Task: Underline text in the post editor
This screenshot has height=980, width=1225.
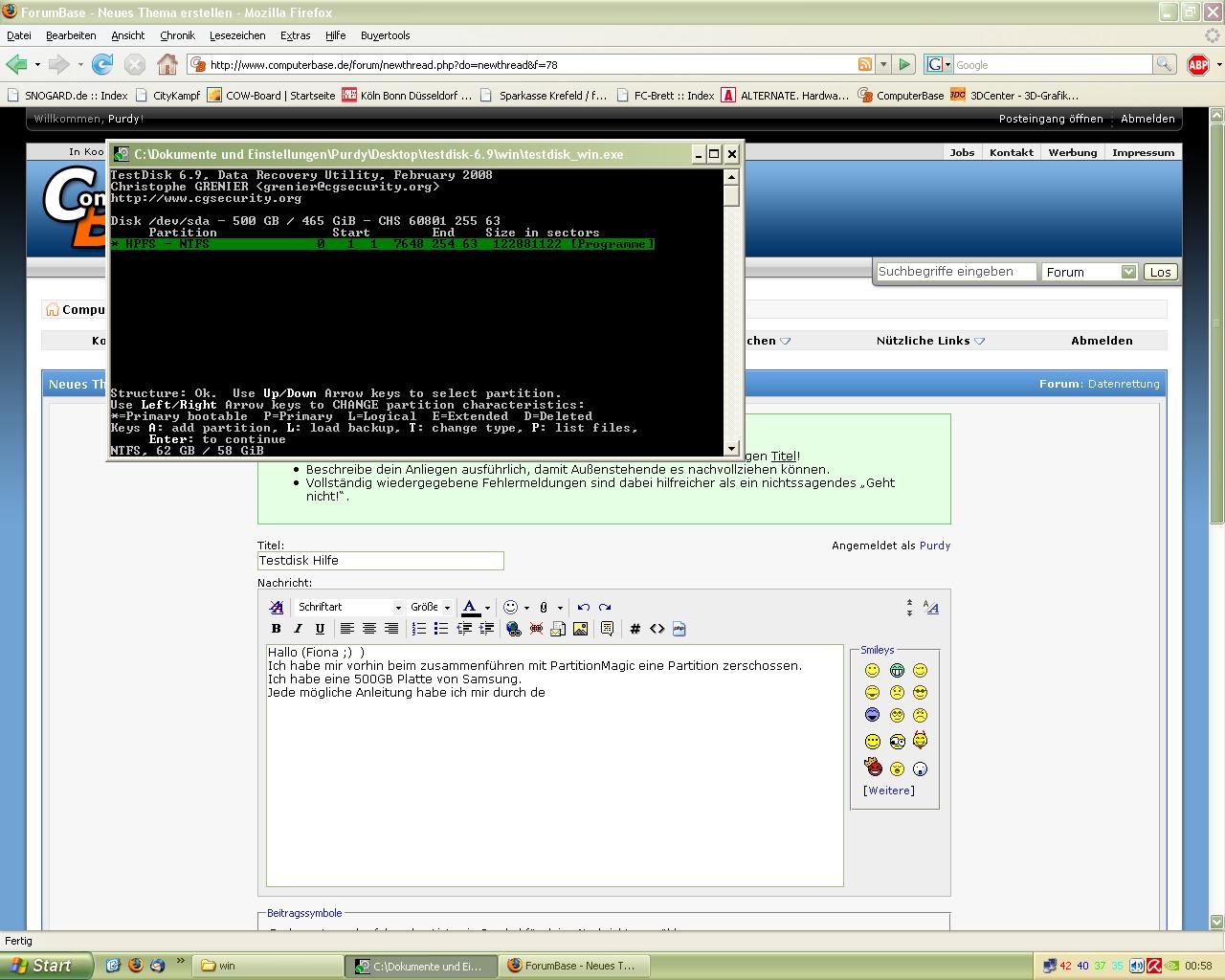Action: point(320,629)
